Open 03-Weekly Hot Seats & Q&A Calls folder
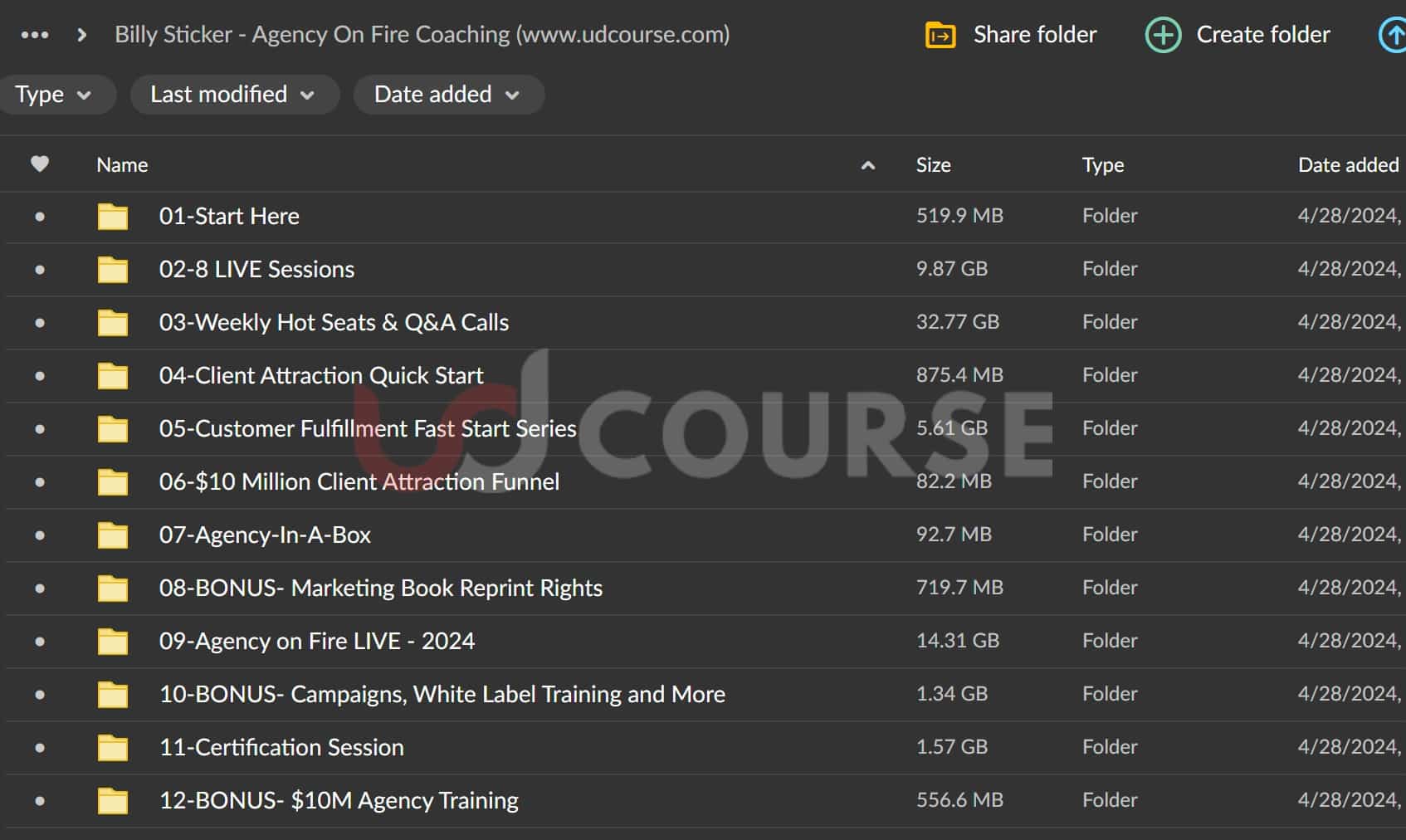The width and height of the screenshot is (1406, 840). tap(334, 322)
